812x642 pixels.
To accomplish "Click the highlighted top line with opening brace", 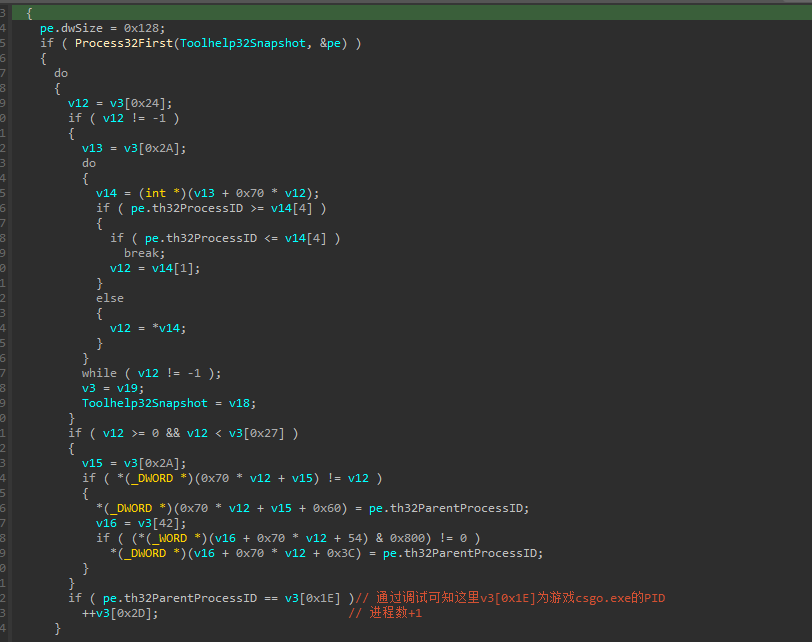I will 30,12.
